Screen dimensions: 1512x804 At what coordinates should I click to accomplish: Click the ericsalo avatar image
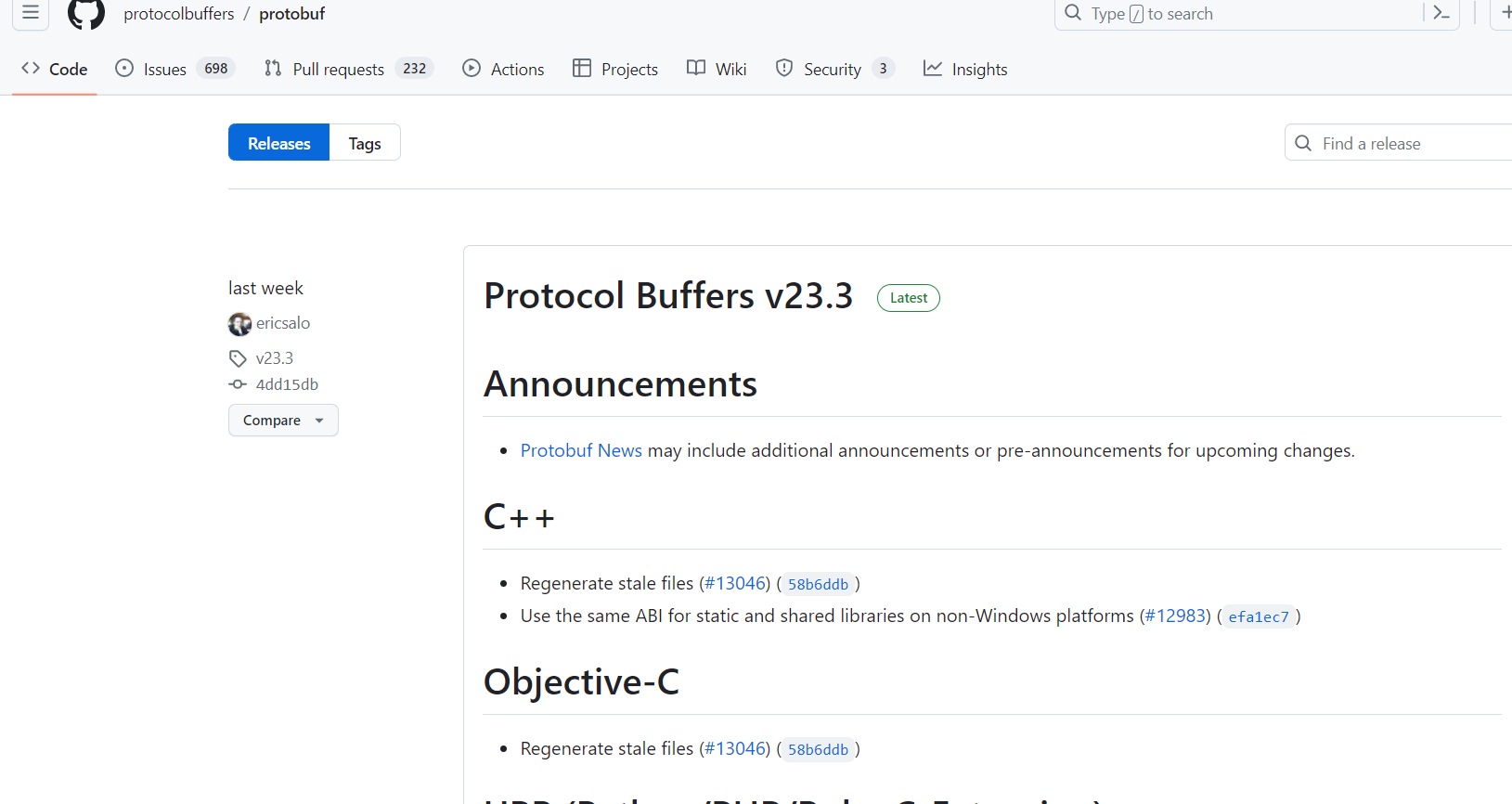240,324
